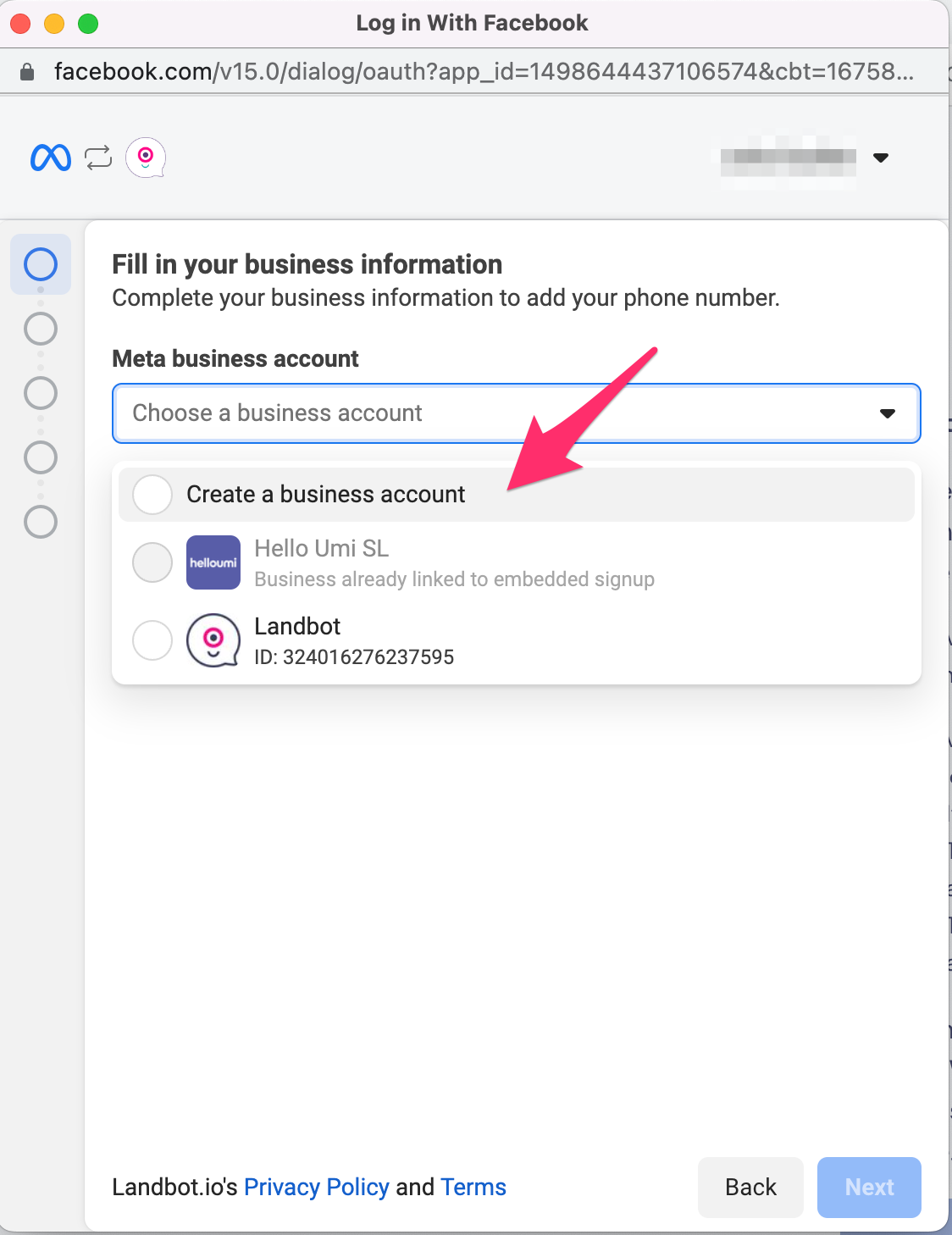Click the swap arrows icon beside Meta logo
The width and height of the screenshot is (952, 1235).
(x=98, y=158)
